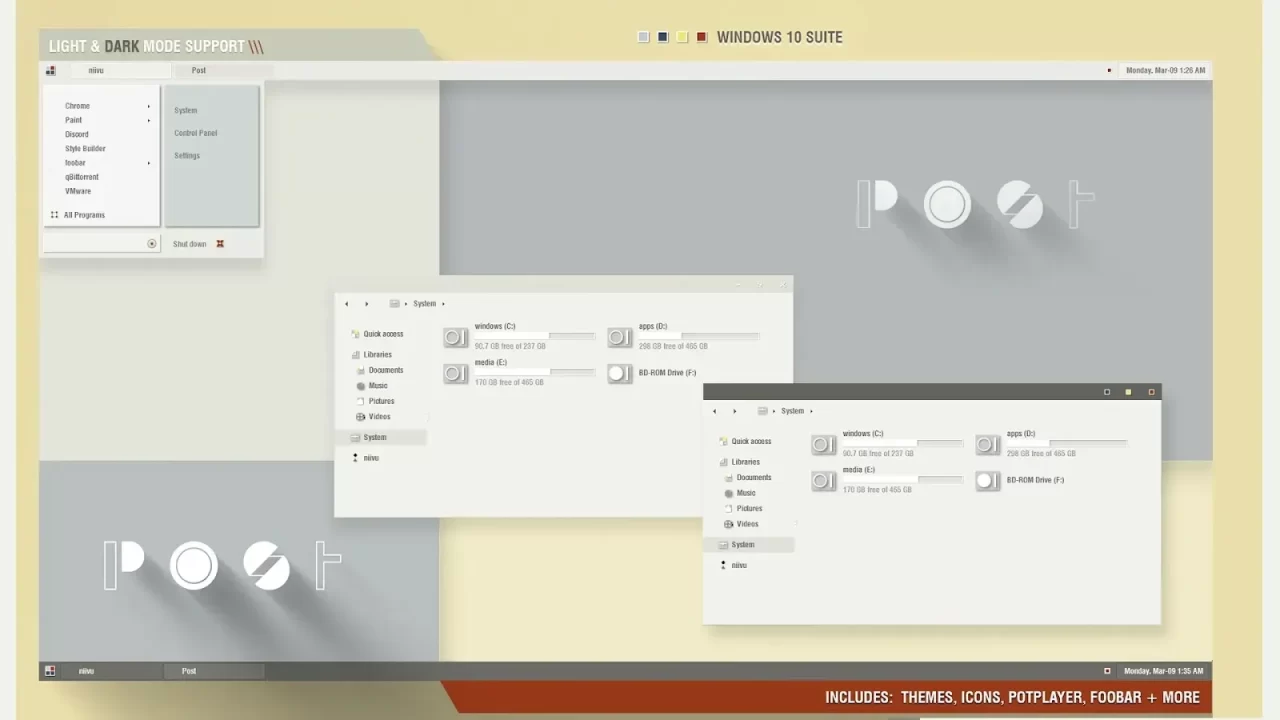Click the start menu search field
The height and width of the screenshot is (720, 1280).
(x=101, y=244)
